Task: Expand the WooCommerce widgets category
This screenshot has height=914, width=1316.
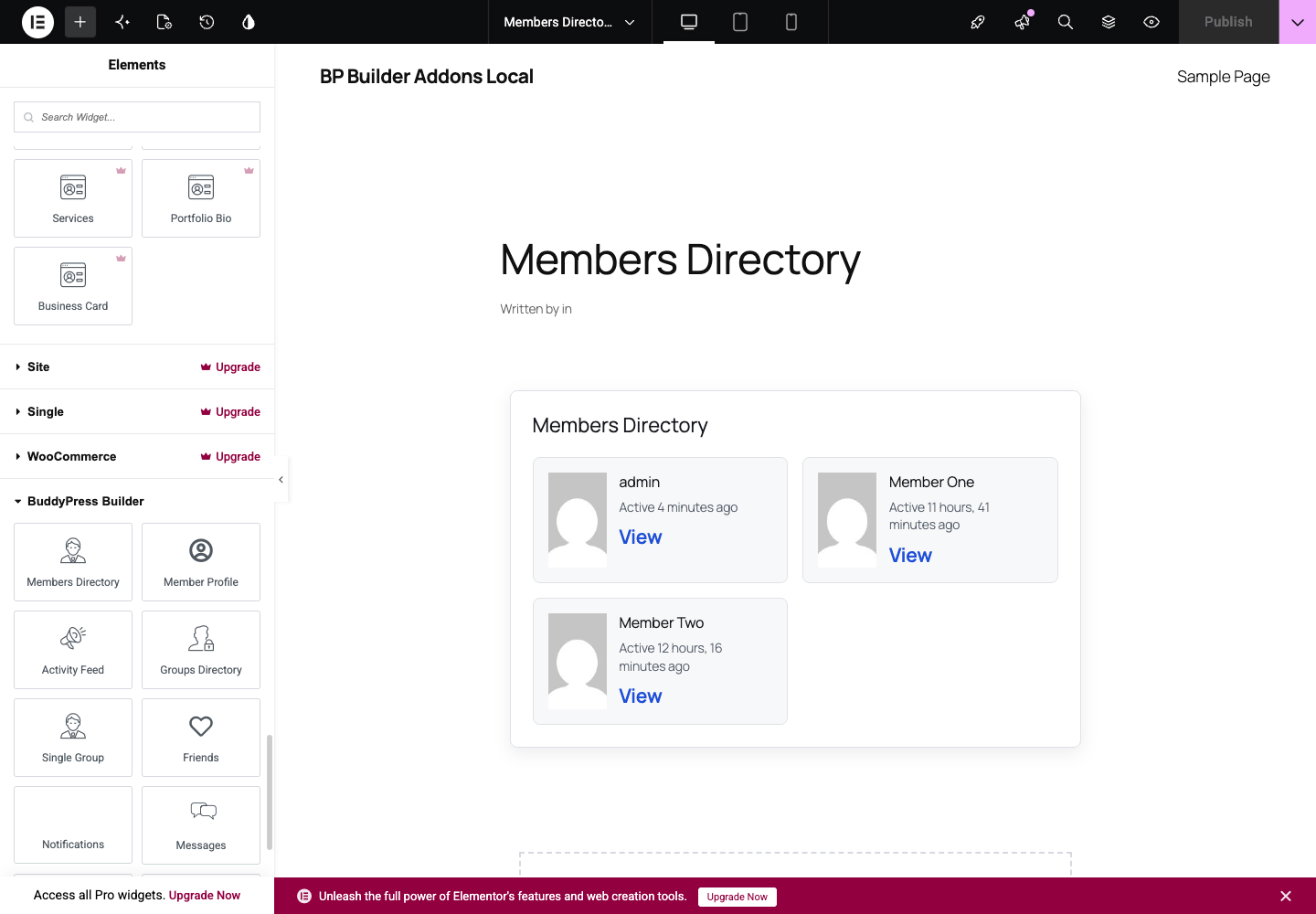Action: point(71,456)
